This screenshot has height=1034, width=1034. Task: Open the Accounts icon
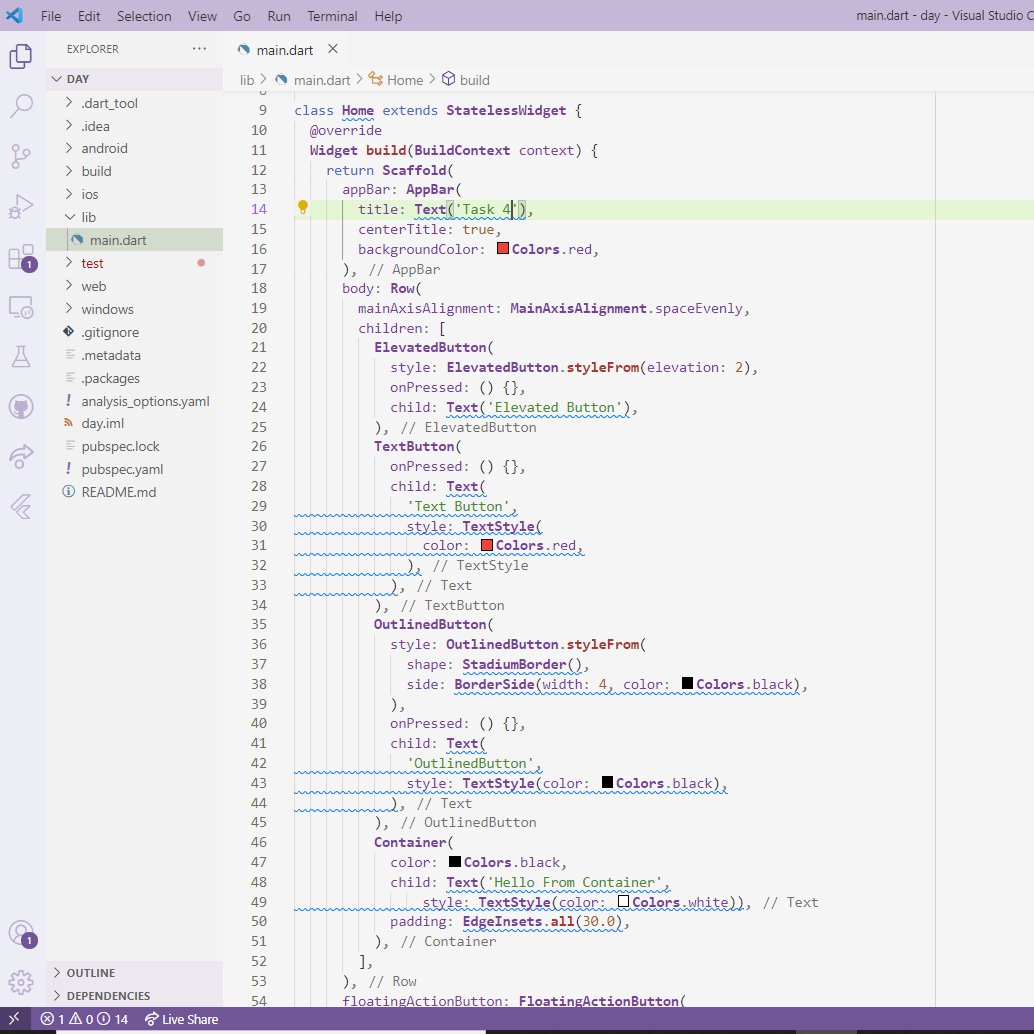click(21, 933)
